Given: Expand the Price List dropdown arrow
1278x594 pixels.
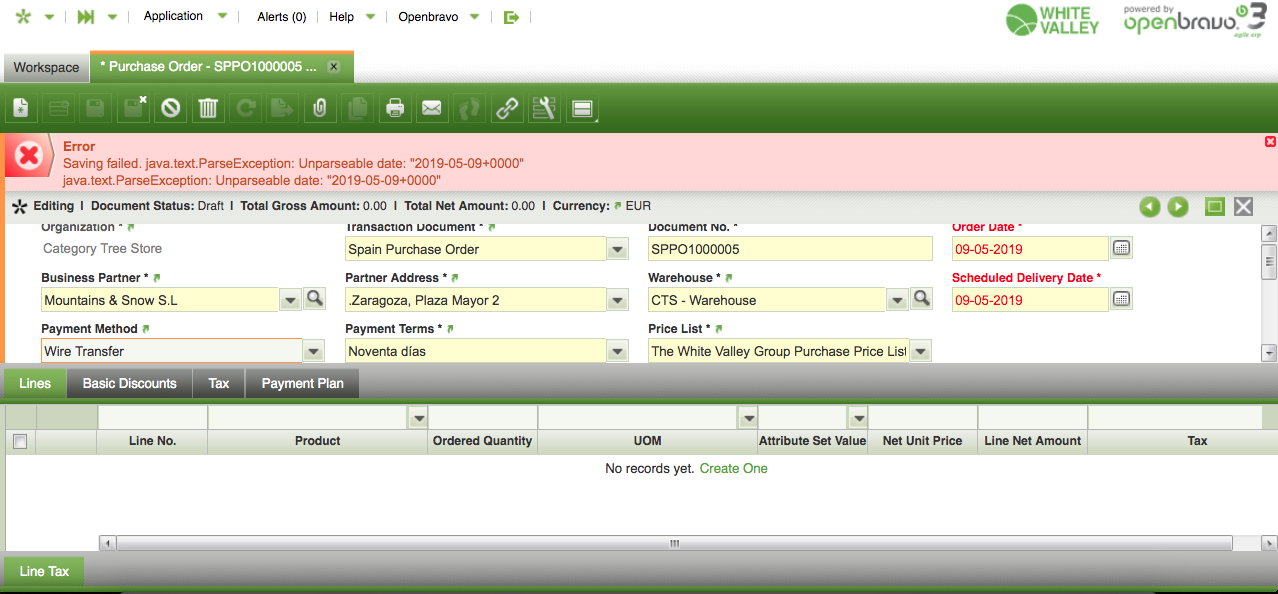Looking at the screenshot, I should pos(920,351).
